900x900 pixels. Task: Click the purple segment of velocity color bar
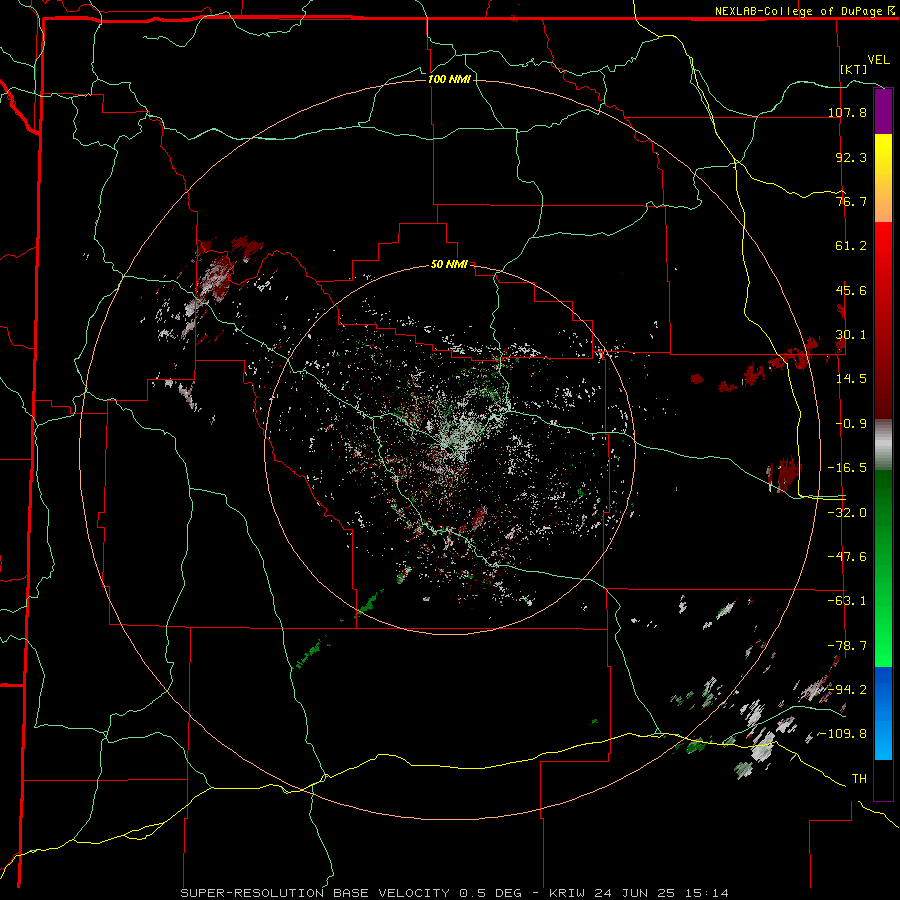[x=883, y=111]
